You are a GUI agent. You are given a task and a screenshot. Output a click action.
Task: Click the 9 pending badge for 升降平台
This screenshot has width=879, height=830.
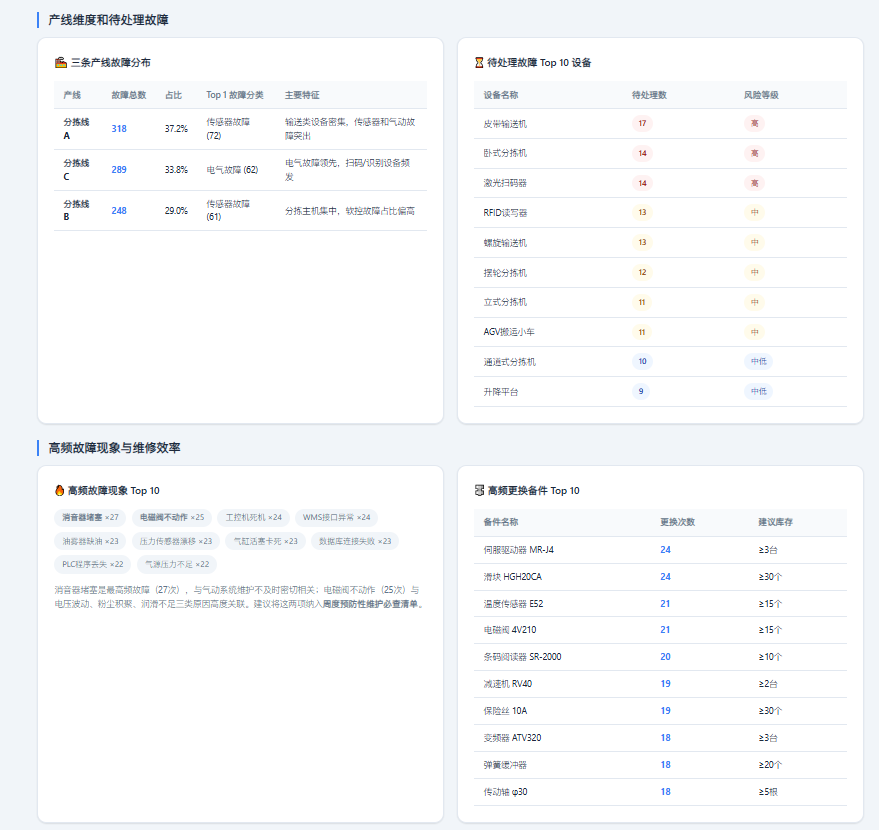pos(641,391)
